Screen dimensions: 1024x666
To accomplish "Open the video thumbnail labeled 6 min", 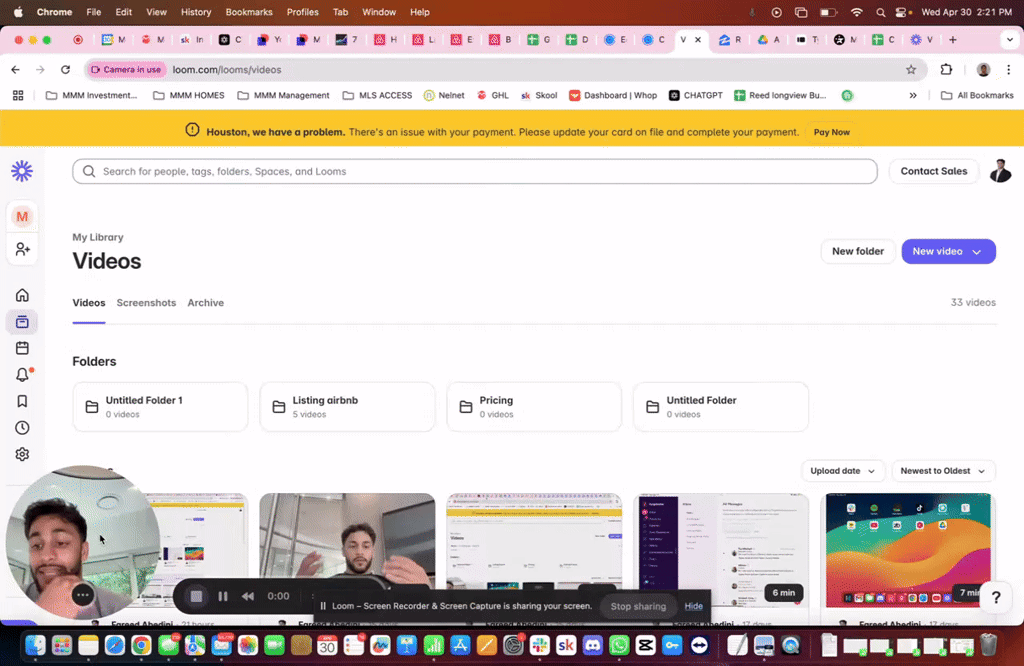I will (721, 550).
